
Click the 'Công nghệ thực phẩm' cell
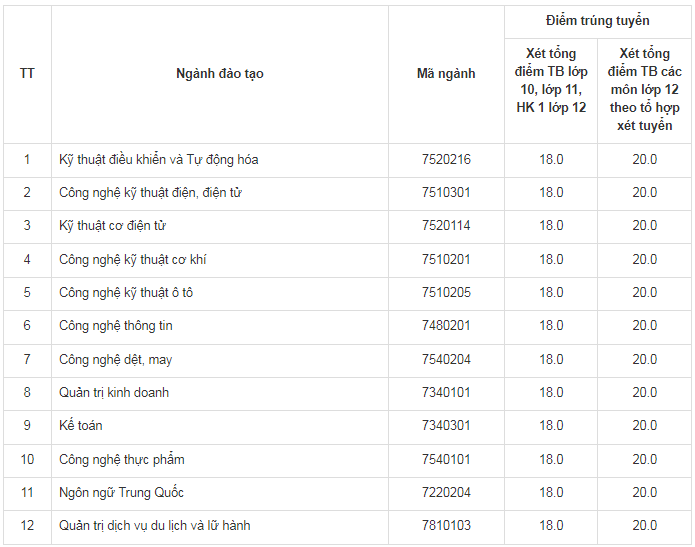coord(121,460)
